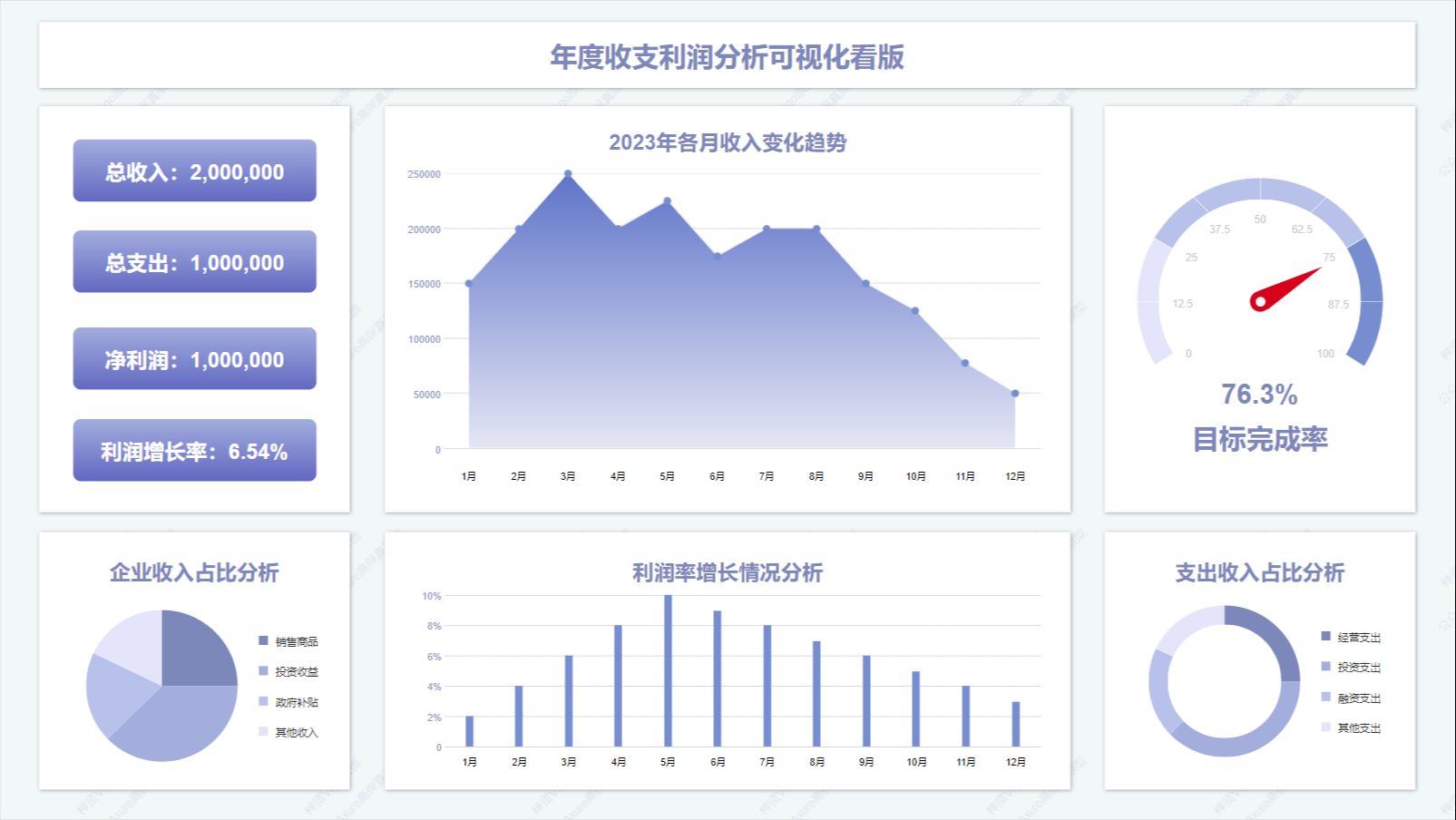Toggle the 融资支出 legend swatch
The width and height of the screenshot is (1456, 820).
1326,697
